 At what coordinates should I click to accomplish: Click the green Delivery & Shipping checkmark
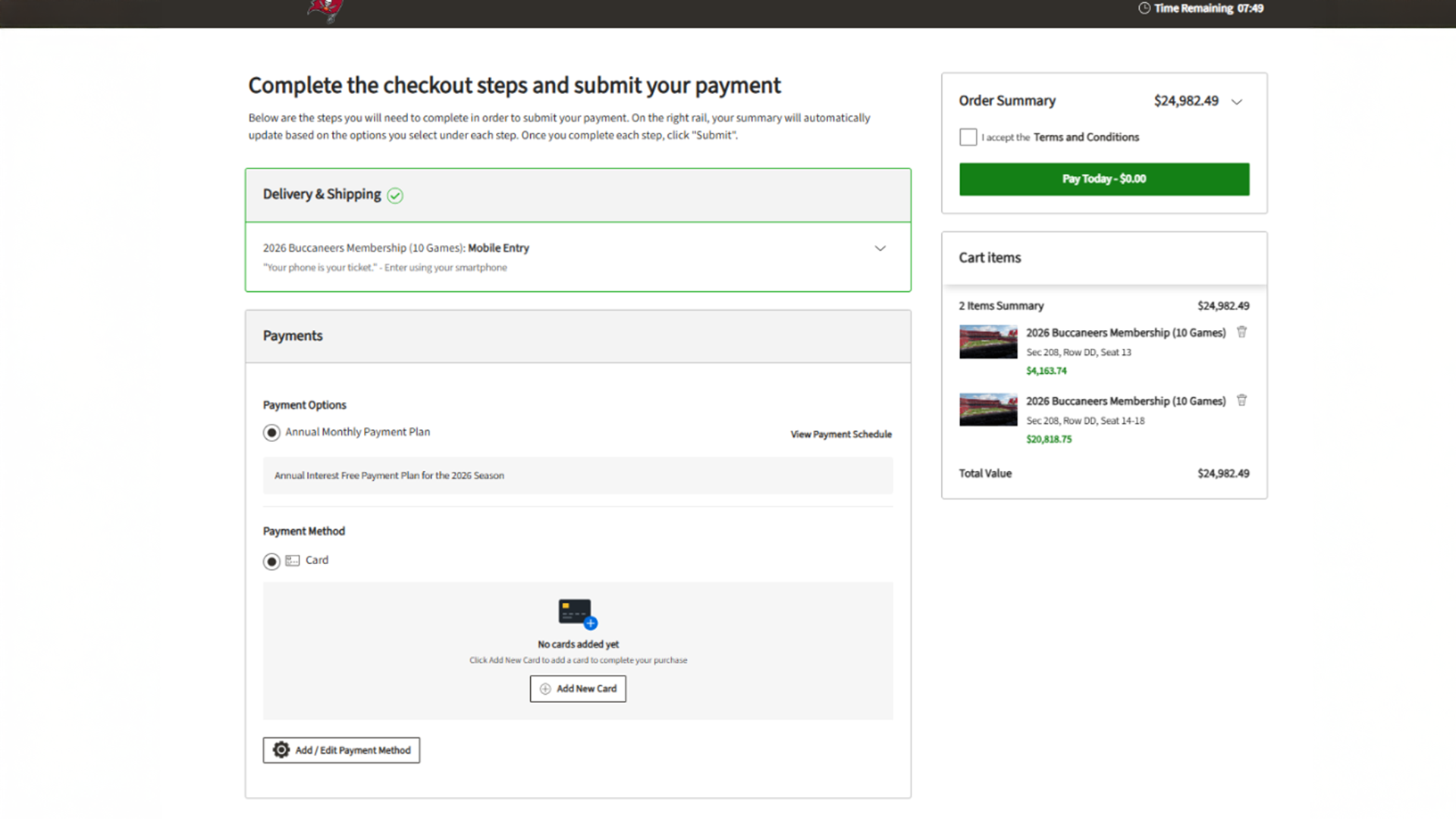pyautogui.click(x=395, y=196)
